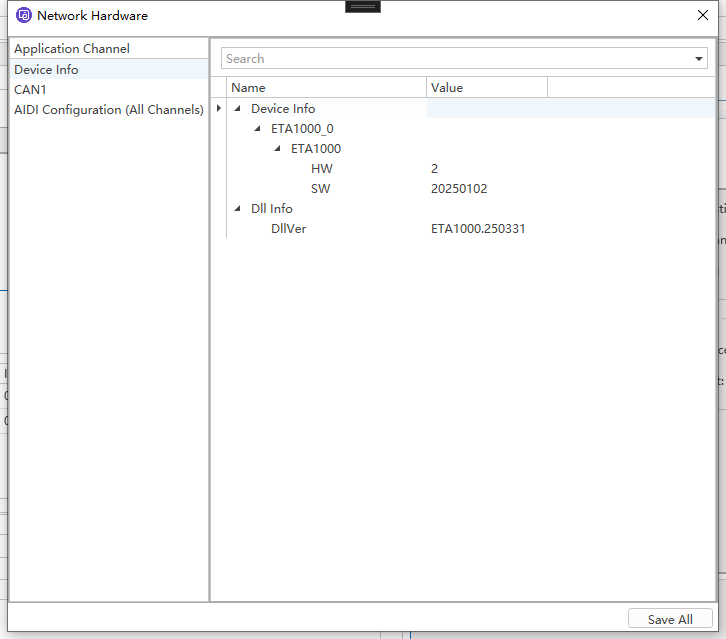Image resolution: width=726 pixels, height=639 pixels.
Task: Open the Application Channel section
Action: click(72, 49)
